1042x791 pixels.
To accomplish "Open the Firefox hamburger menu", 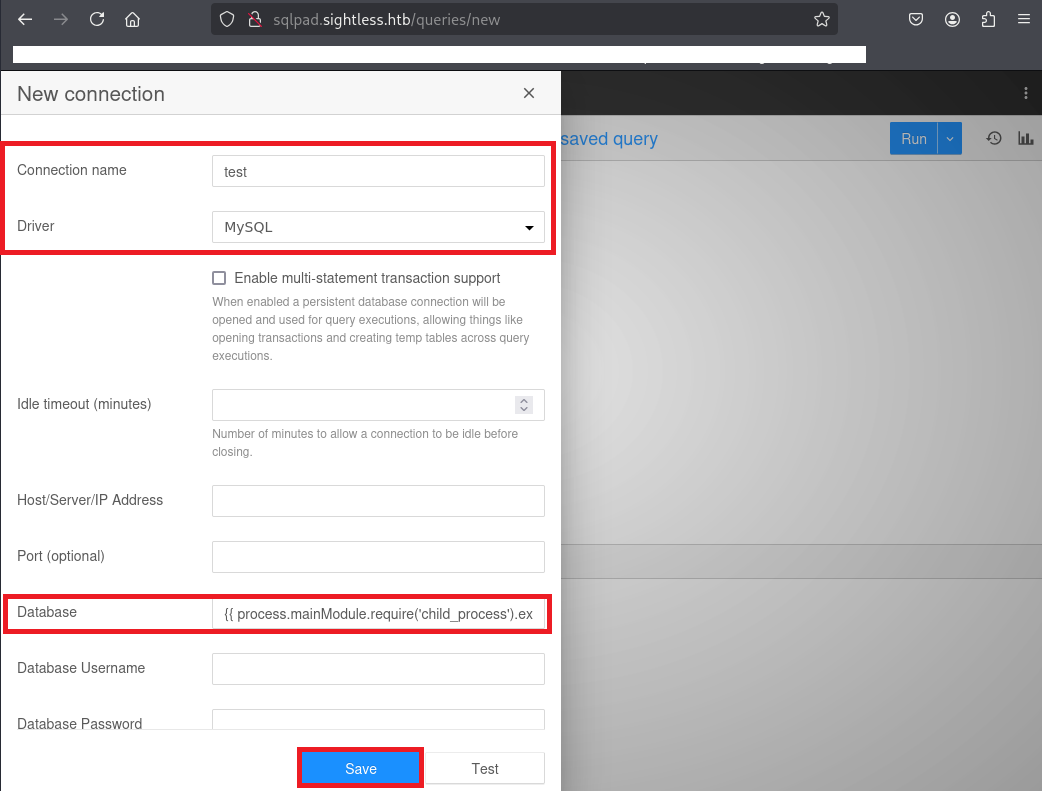I will pos(1023,19).
